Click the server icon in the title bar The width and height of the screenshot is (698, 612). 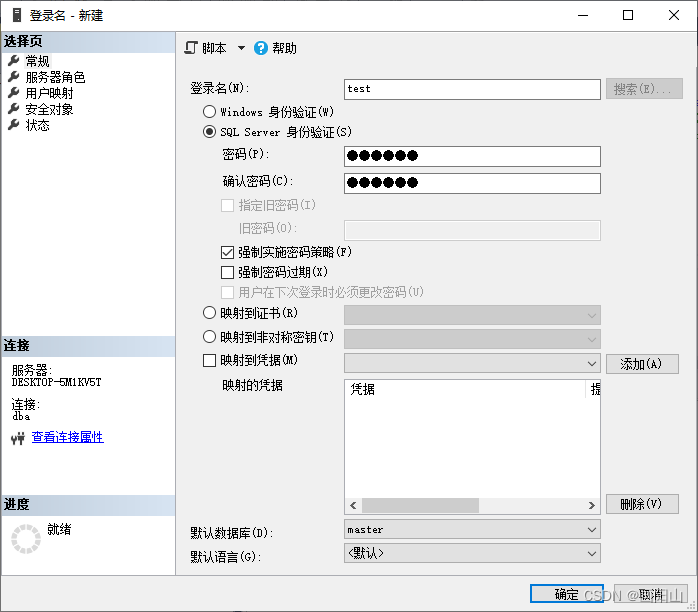[17, 15]
